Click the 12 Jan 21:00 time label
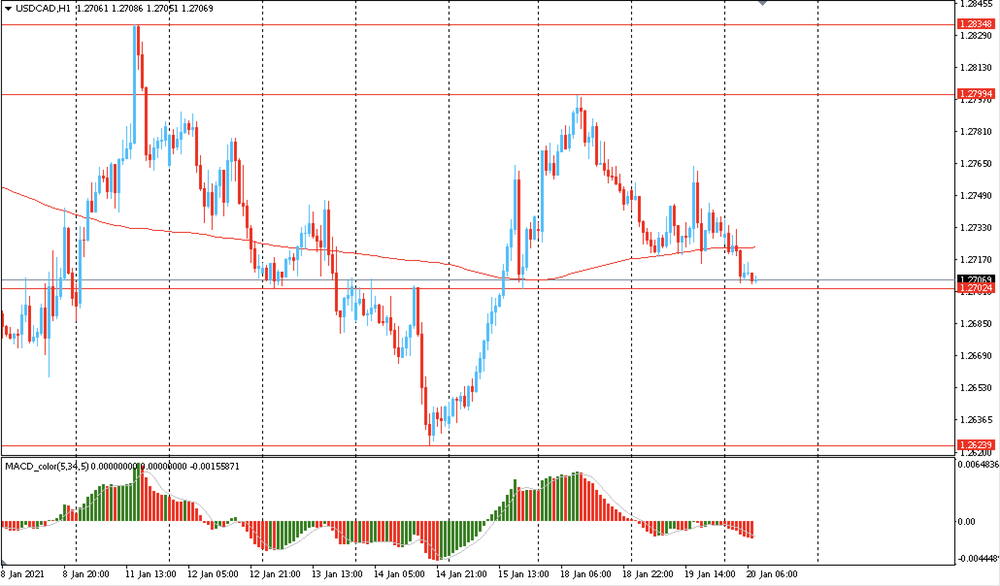 point(275,575)
